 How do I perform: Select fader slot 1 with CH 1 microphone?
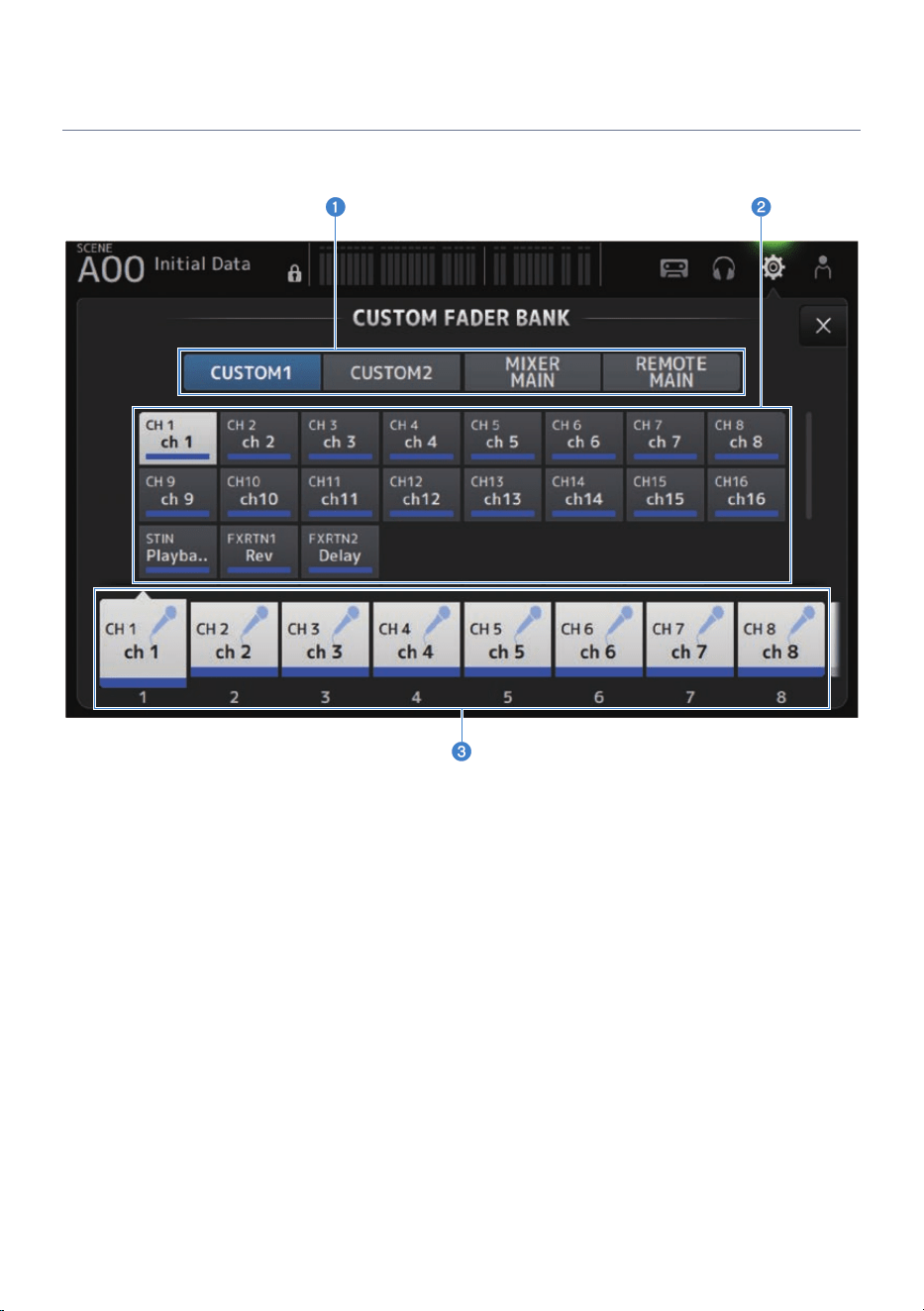pos(143,642)
